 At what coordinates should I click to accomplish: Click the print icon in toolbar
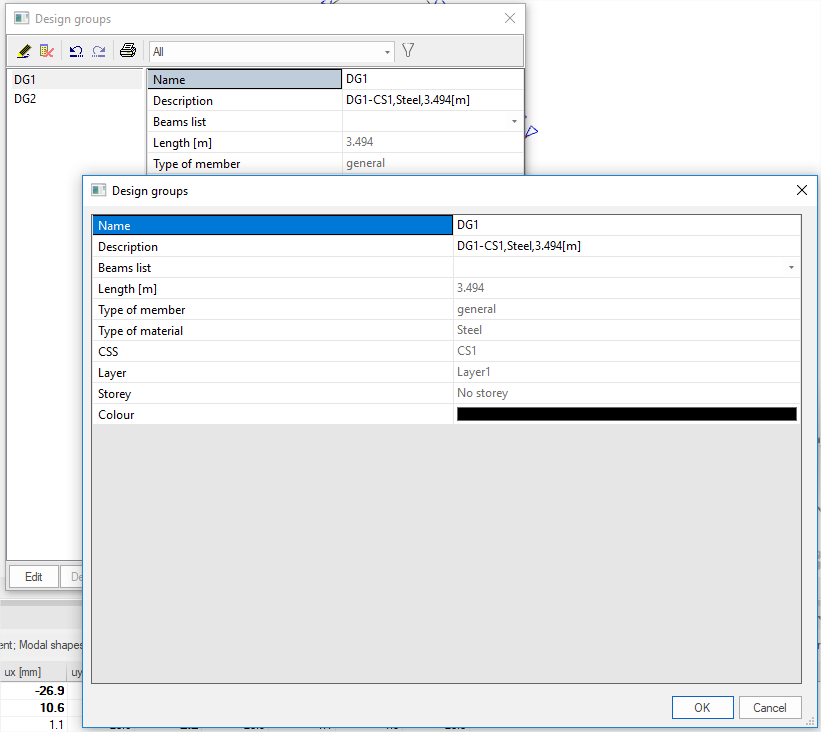pos(128,51)
